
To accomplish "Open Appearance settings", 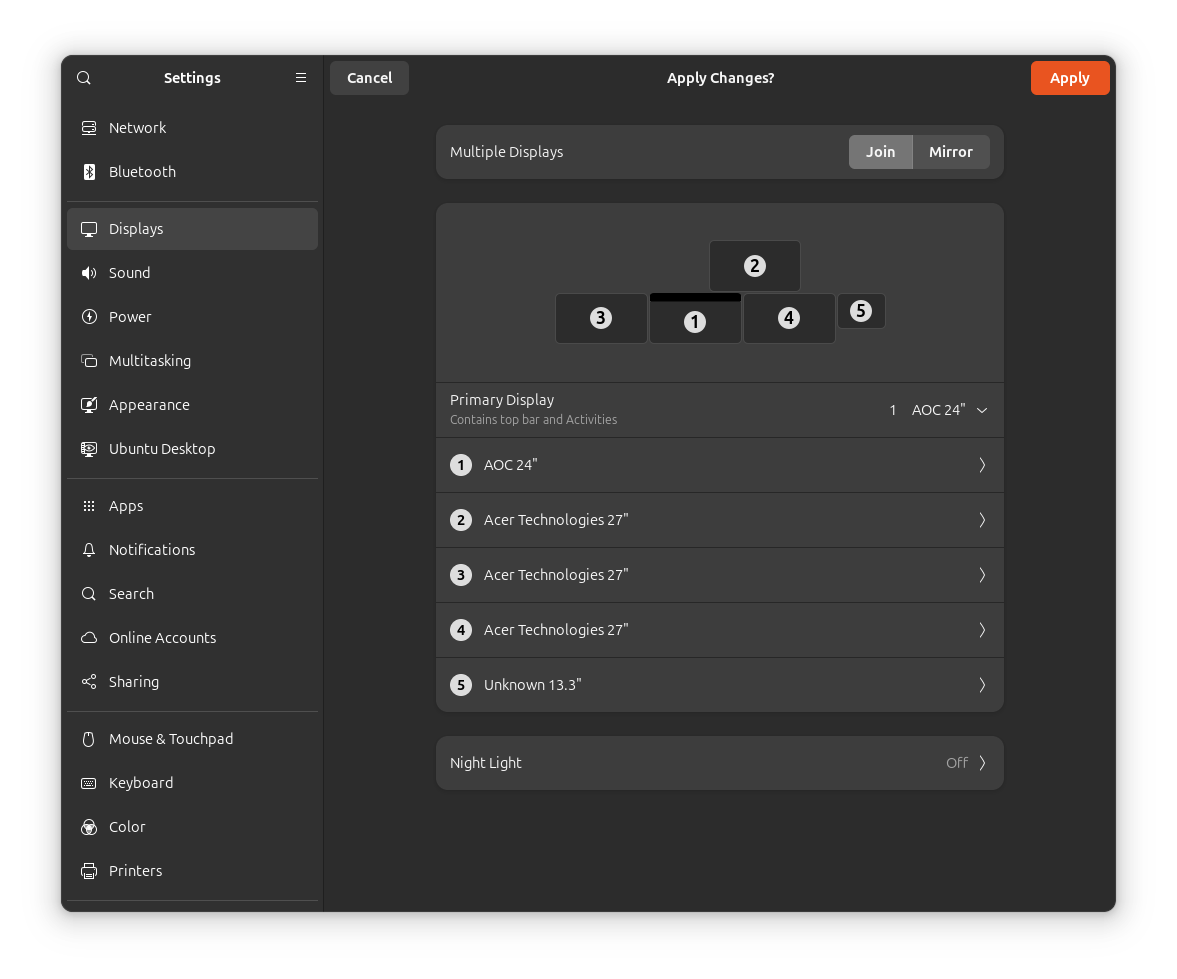I will pos(192,405).
